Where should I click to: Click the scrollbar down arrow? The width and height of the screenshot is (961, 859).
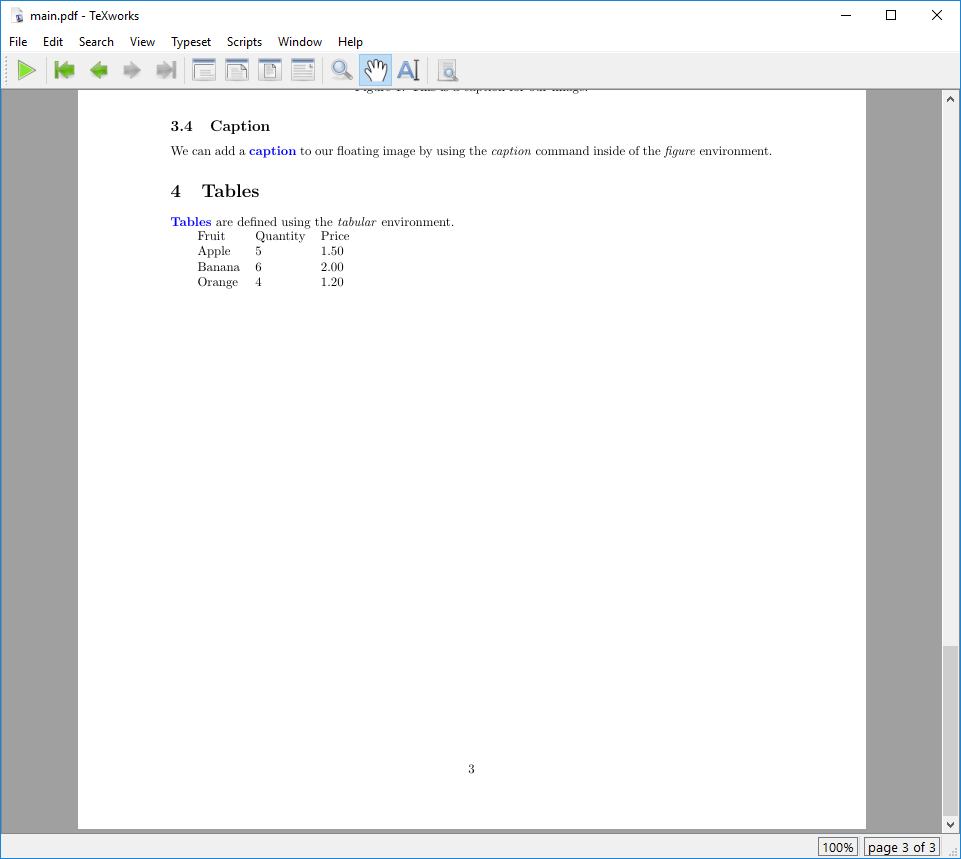pyautogui.click(x=948, y=824)
